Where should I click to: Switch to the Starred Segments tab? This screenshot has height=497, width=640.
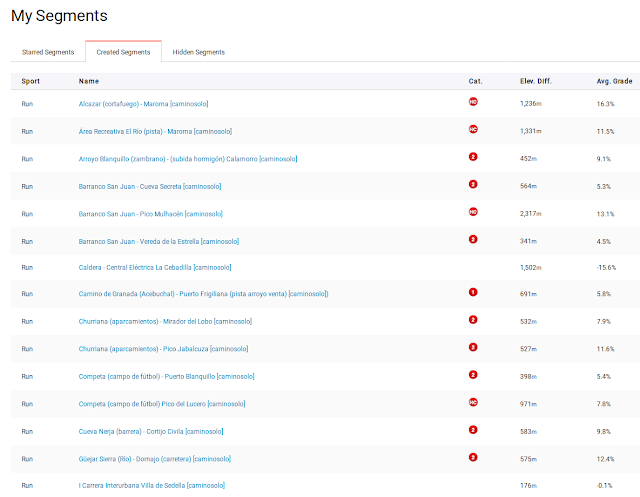(x=48, y=52)
